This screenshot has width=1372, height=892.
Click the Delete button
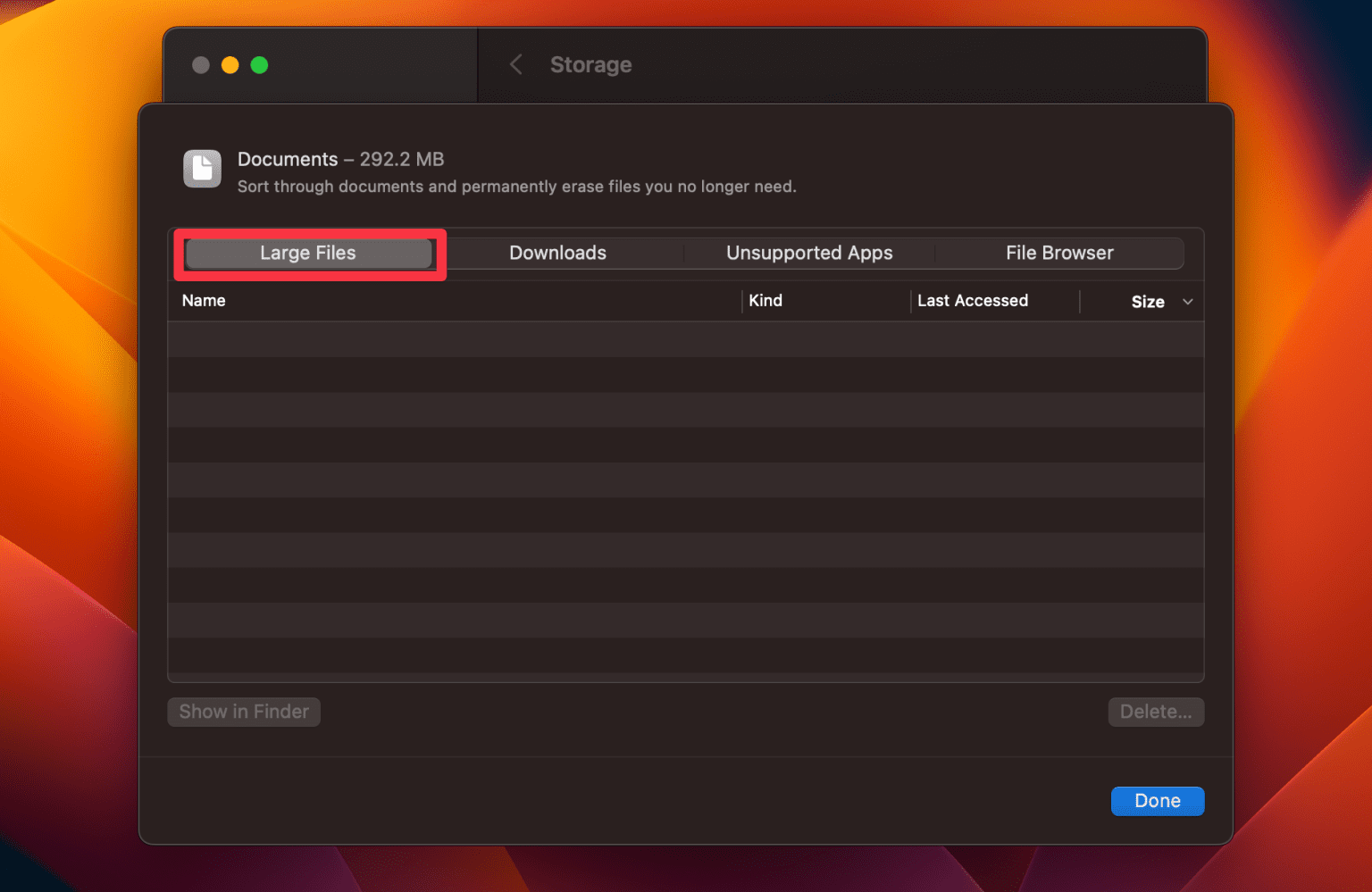(1156, 712)
